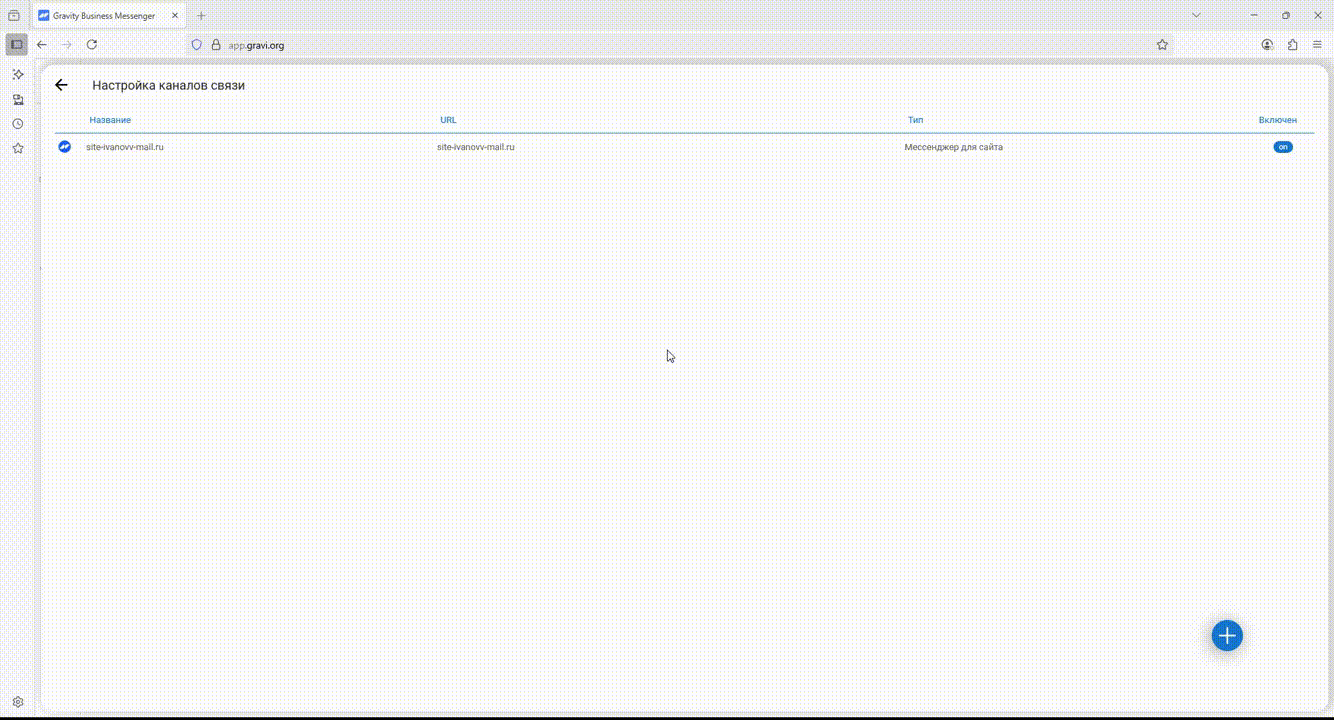The image size is (1334, 720).
Task: Click the blue plus add channel button
Action: point(1226,635)
